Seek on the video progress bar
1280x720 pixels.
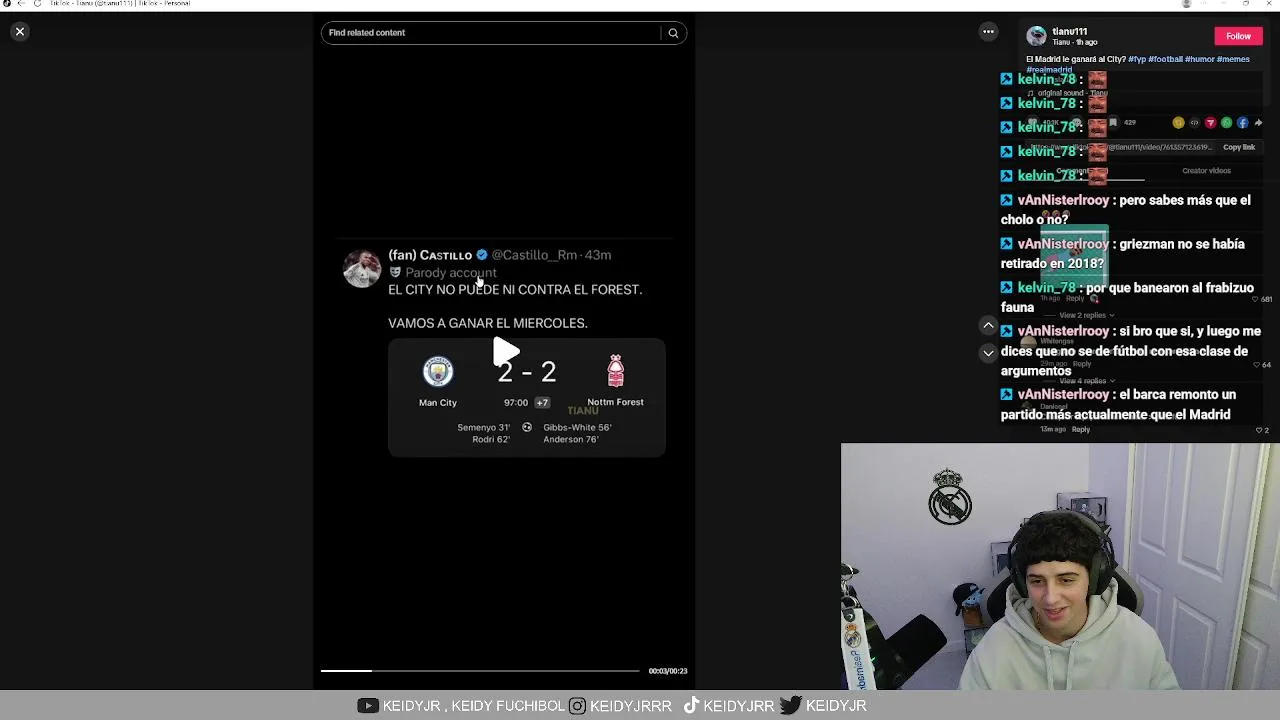click(x=480, y=671)
